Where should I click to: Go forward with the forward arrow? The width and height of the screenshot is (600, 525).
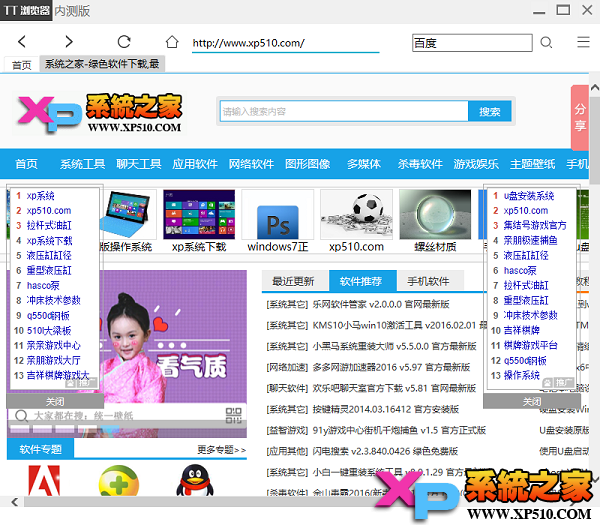pos(69,42)
